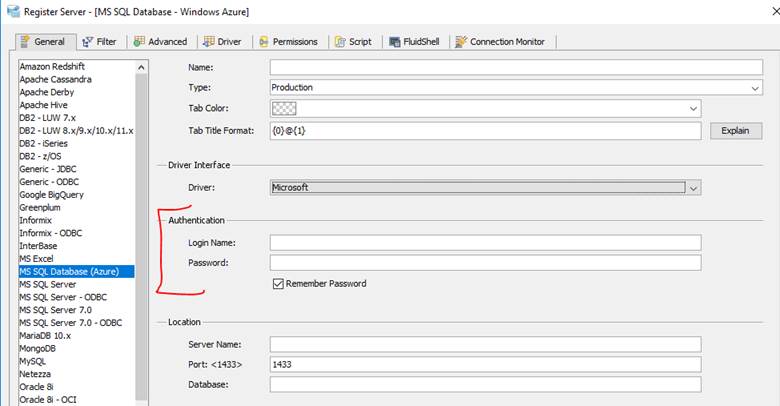
Task: Select the plain MS SQL Server entry
Action: pyautogui.click(x=48, y=285)
